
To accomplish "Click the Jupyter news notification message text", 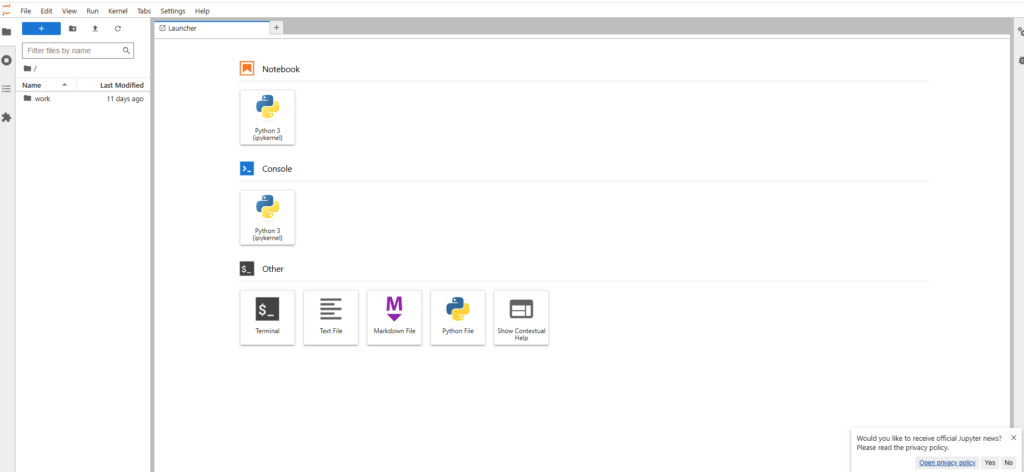I will coord(929,443).
